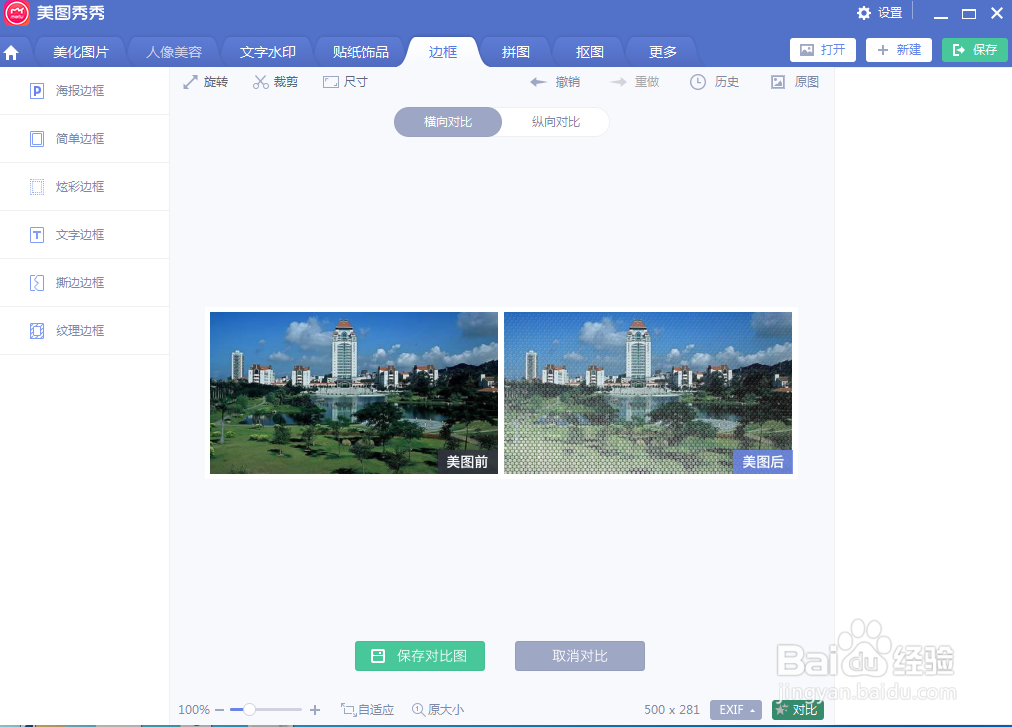Choose 文字边框 in the sidebar

pos(85,235)
